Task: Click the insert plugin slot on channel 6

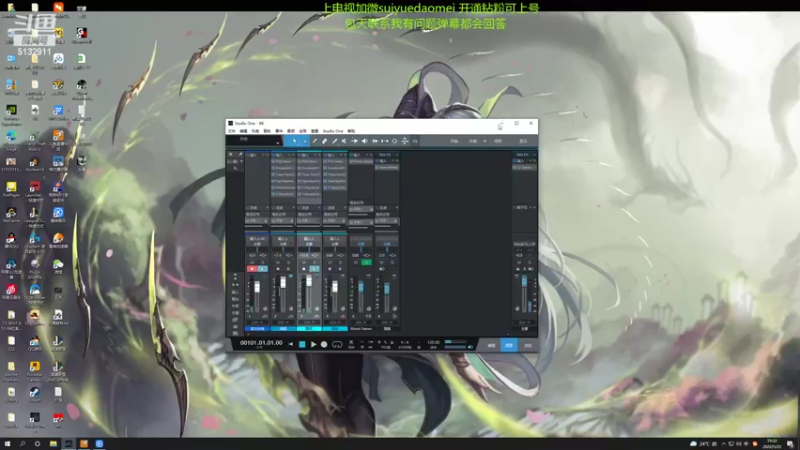Action: pos(387,167)
